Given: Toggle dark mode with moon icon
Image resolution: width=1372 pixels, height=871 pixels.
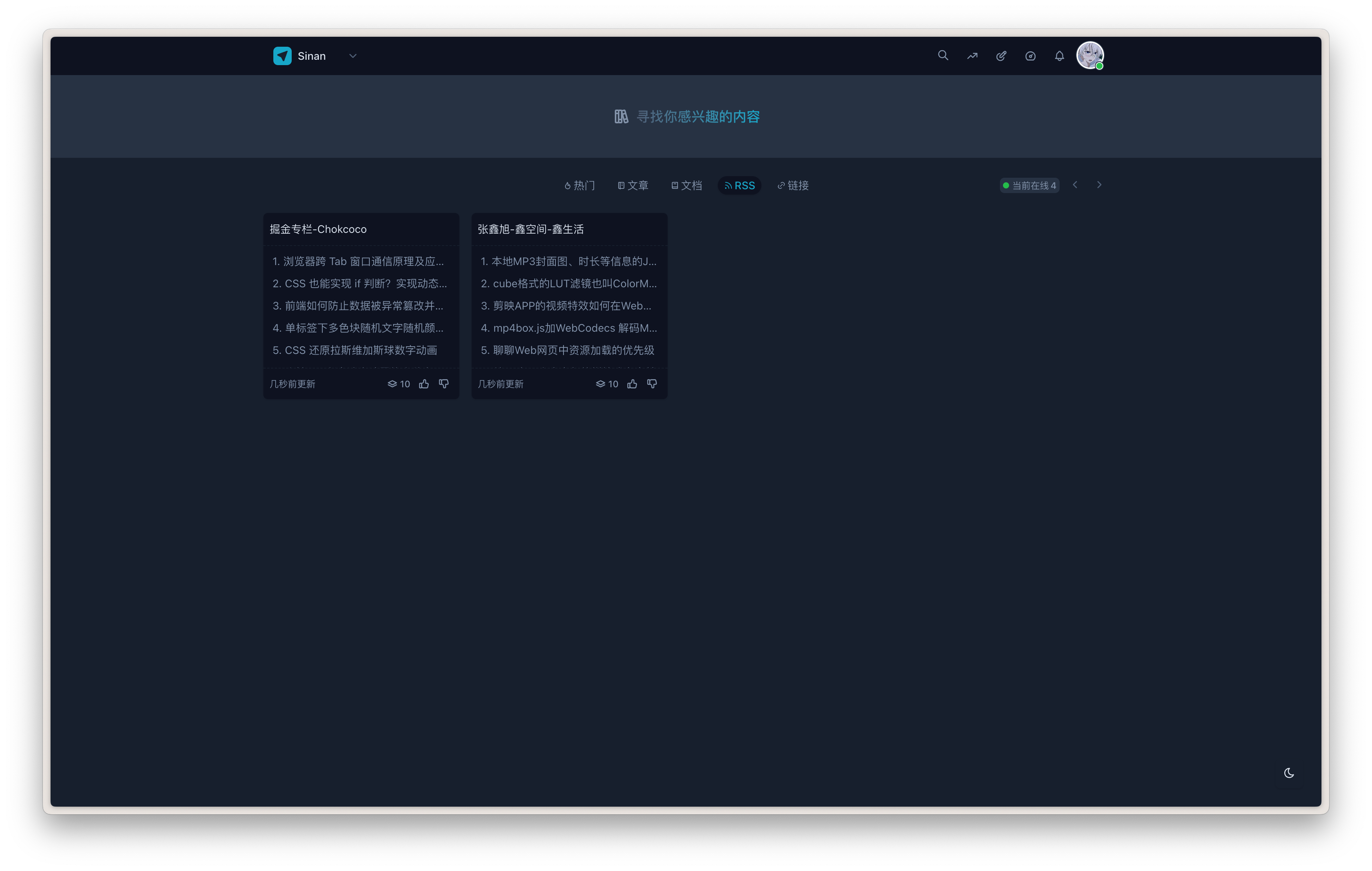Looking at the screenshot, I should [x=1289, y=773].
